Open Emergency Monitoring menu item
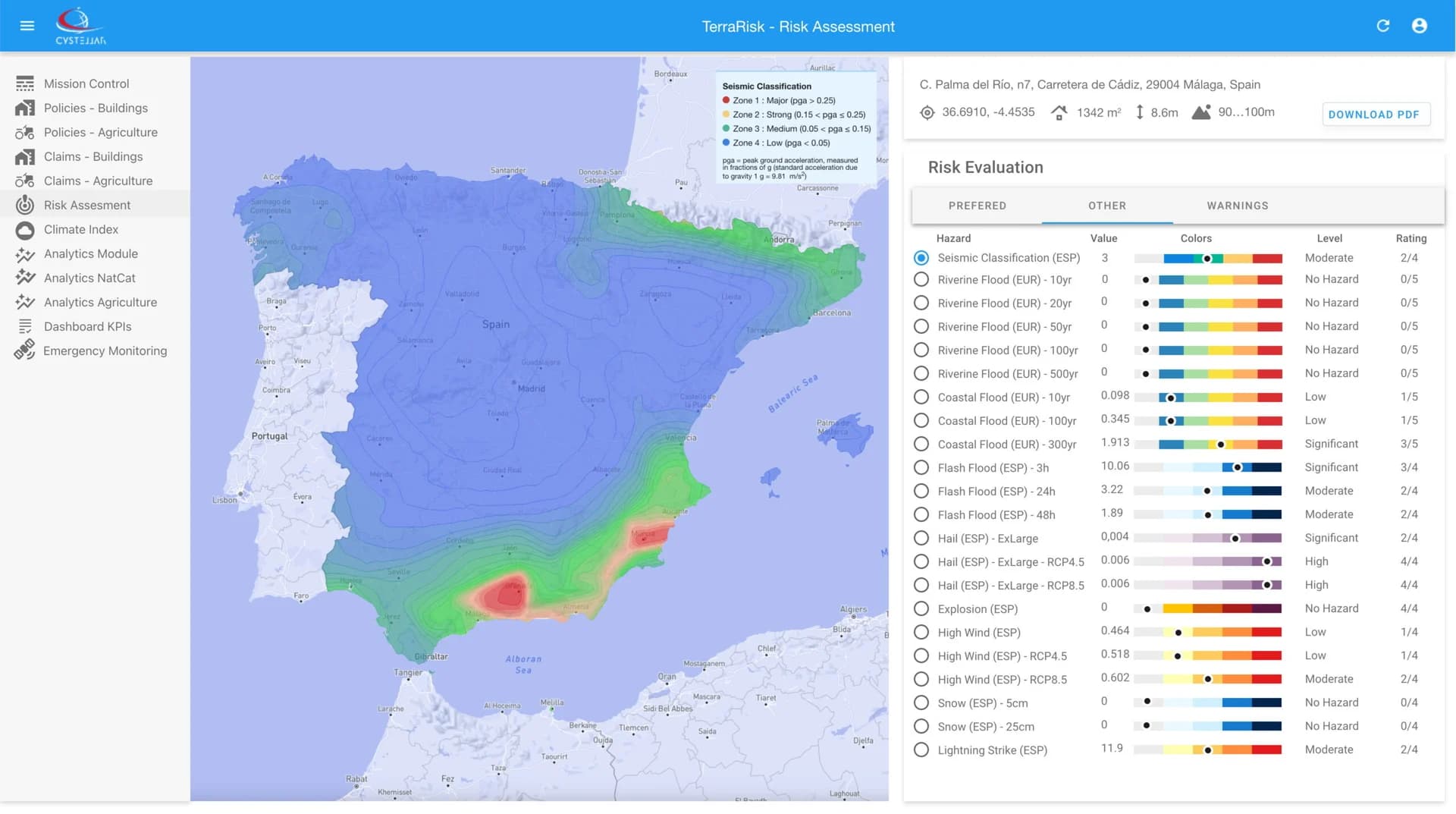1456x814 pixels. [x=95, y=350]
